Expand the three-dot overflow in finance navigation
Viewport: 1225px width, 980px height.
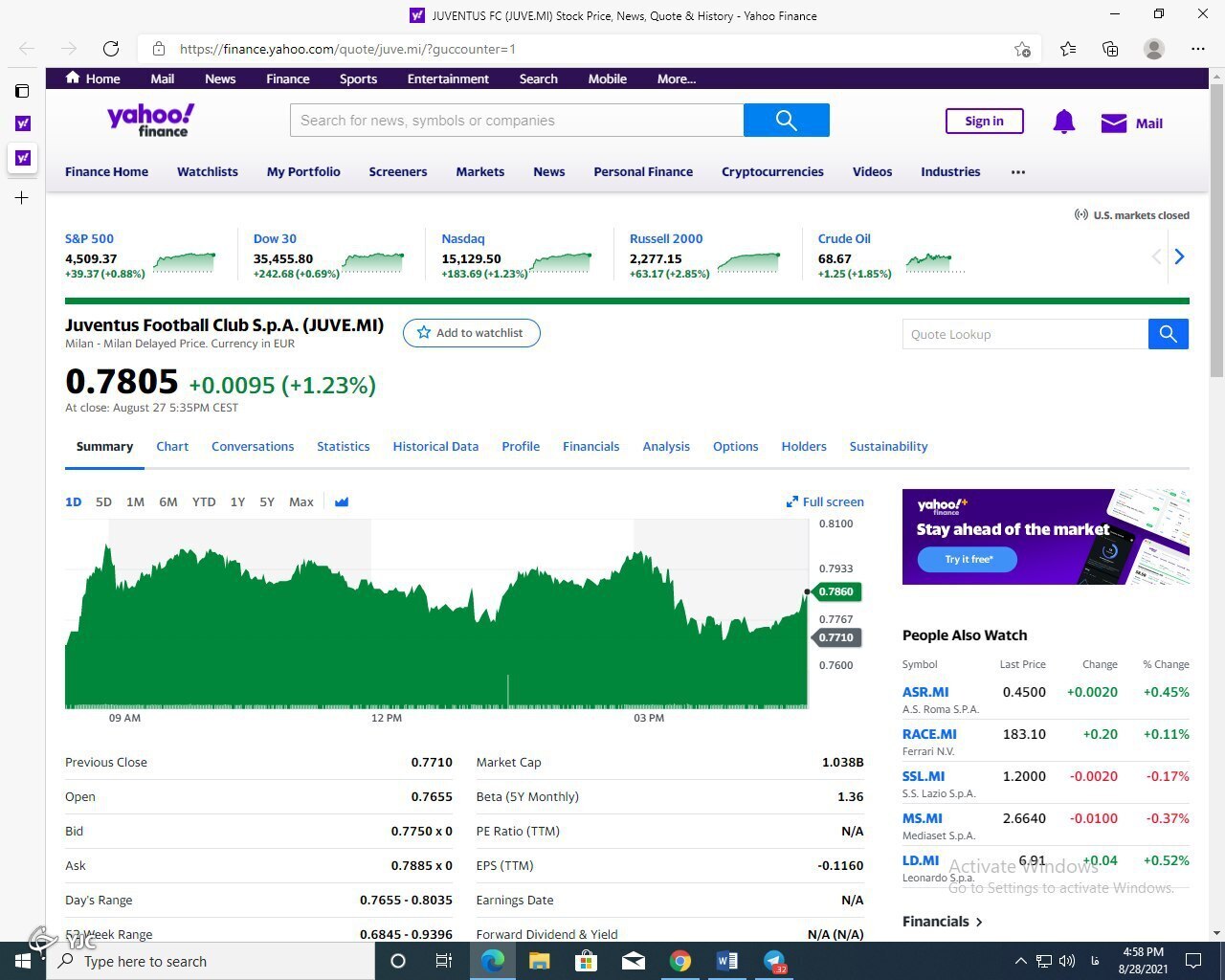[1018, 172]
